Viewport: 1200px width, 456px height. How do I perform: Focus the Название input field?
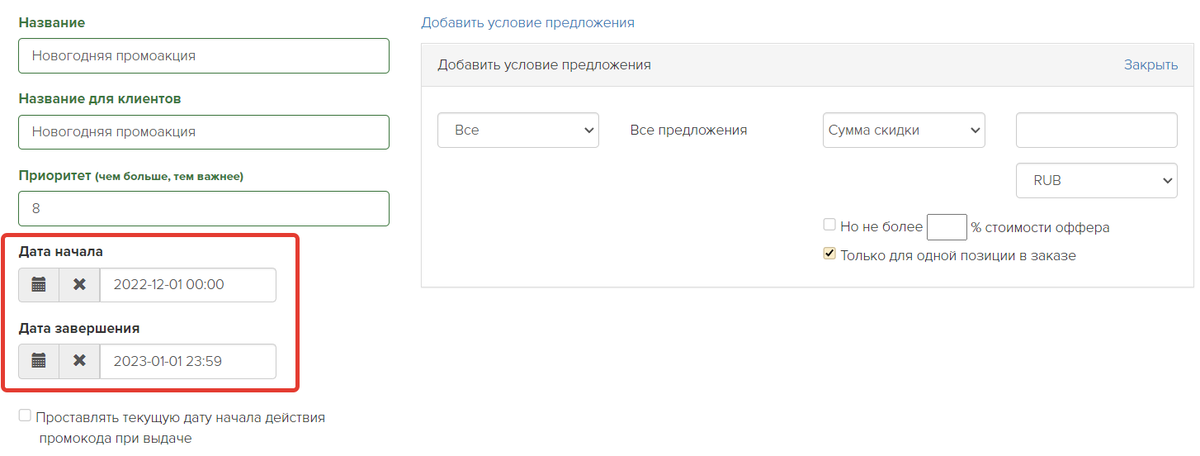(204, 56)
